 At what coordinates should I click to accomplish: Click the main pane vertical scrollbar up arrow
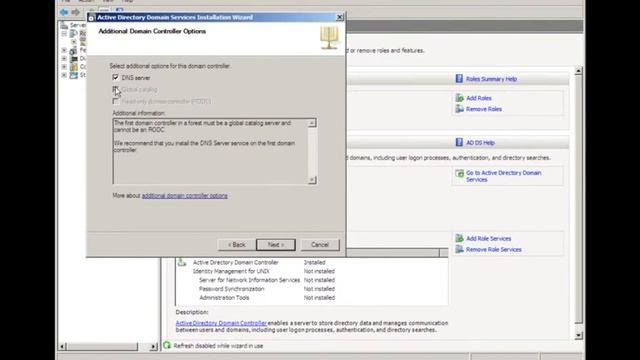[578, 71]
